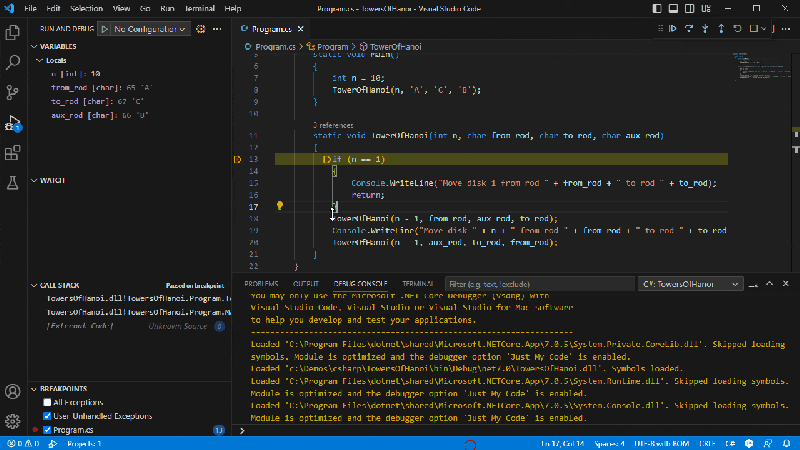Click errors and warnings count in status bar

click(x=23, y=444)
